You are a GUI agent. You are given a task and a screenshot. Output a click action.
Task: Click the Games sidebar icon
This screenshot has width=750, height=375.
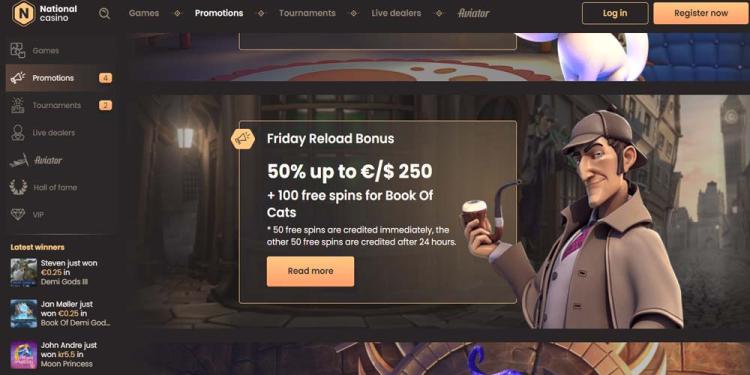click(x=18, y=50)
